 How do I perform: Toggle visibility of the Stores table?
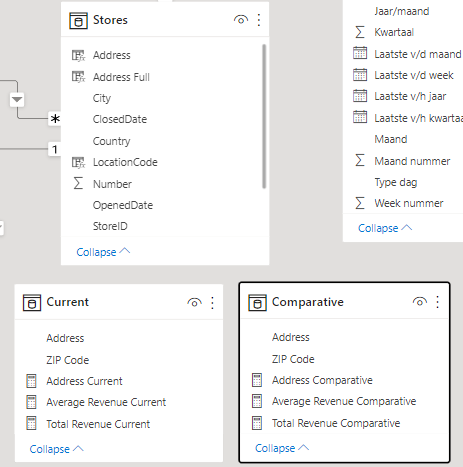[x=241, y=20]
